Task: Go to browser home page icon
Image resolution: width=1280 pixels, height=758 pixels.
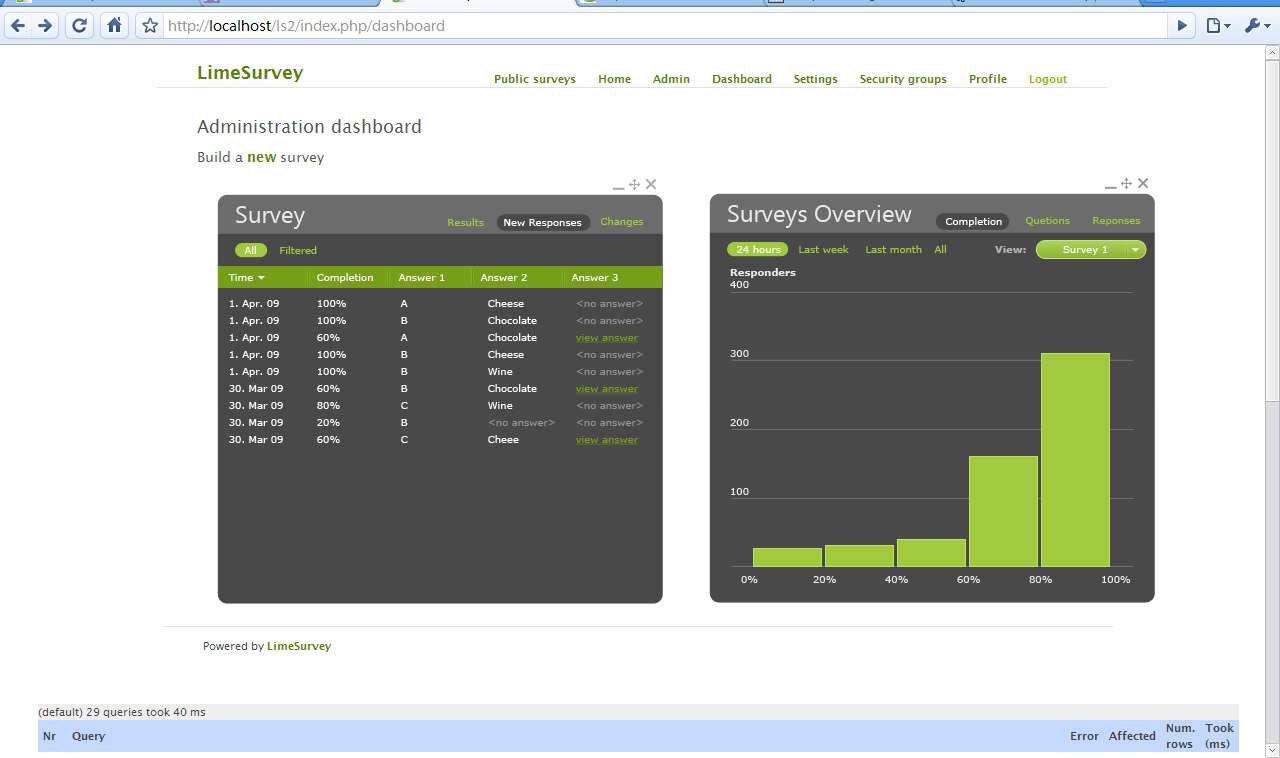Action: (x=115, y=26)
